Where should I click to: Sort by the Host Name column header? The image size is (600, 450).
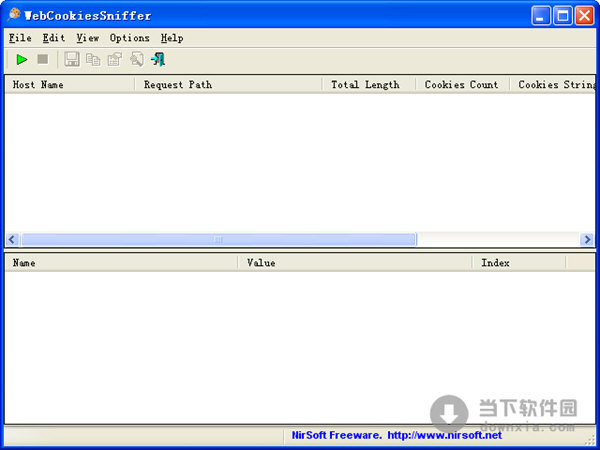pyautogui.click(x=70, y=85)
